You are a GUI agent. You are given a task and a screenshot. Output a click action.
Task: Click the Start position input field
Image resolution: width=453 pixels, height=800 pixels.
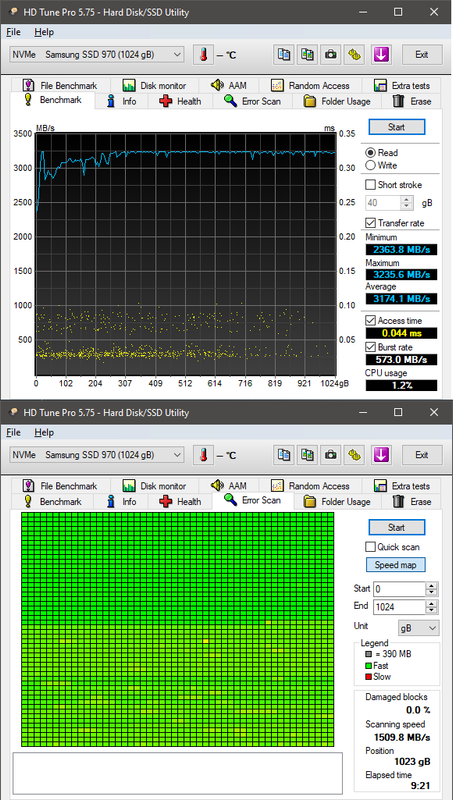pos(399,589)
